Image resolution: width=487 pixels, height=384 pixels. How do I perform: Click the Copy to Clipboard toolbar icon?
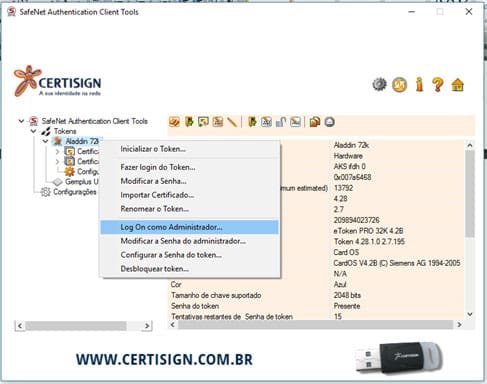pyautogui.click(x=315, y=122)
